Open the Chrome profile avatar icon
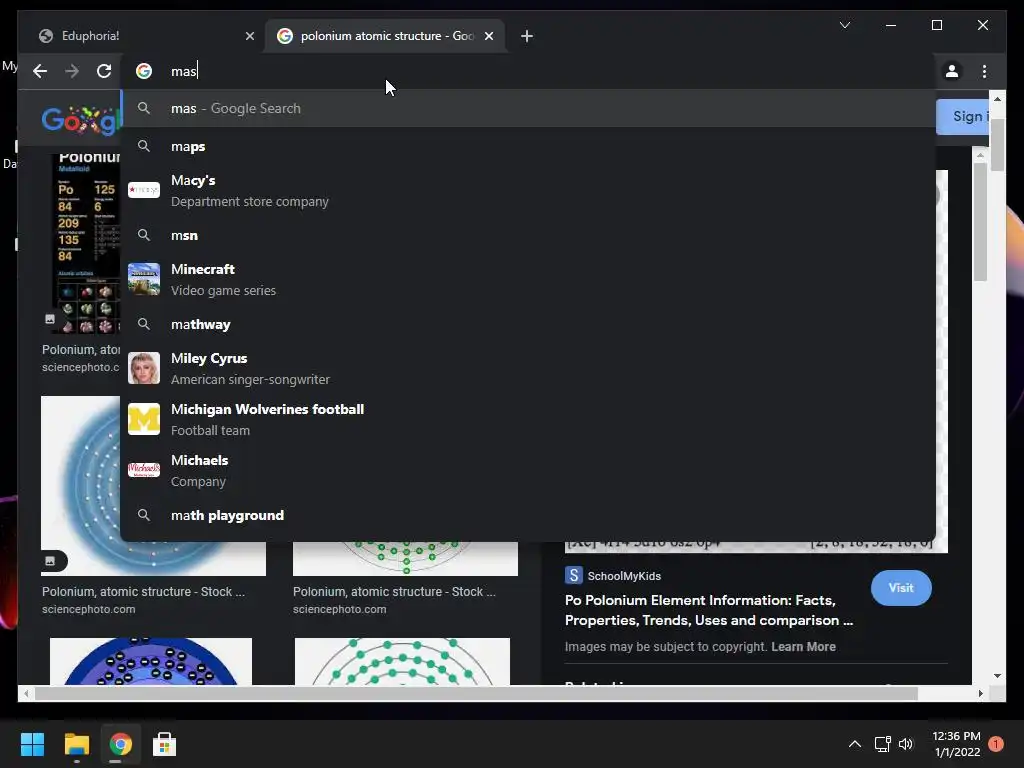Image resolution: width=1024 pixels, height=768 pixels. point(952,71)
